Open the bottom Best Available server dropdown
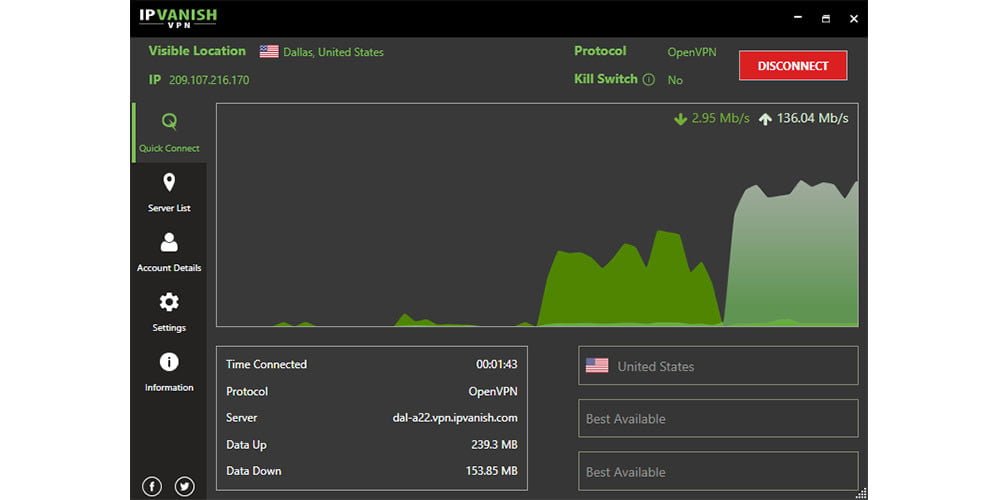The width and height of the screenshot is (1000, 500). pos(718,471)
